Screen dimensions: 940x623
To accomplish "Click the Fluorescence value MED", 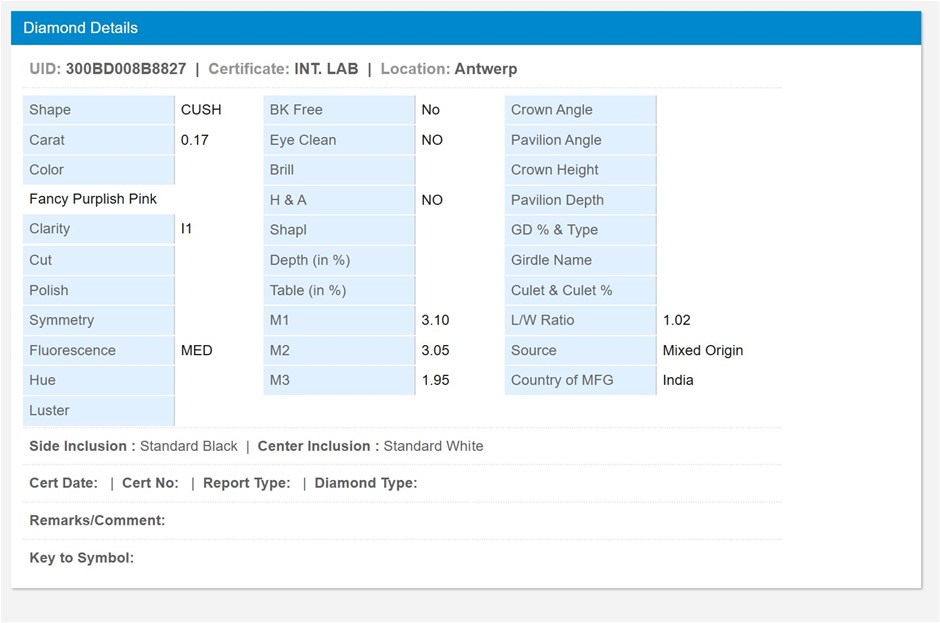I will click(197, 350).
